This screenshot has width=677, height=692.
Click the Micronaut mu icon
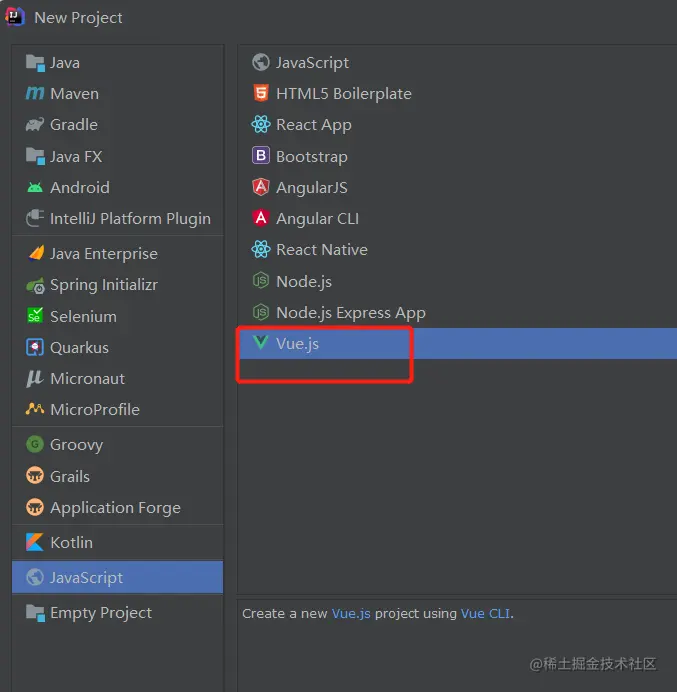point(34,379)
